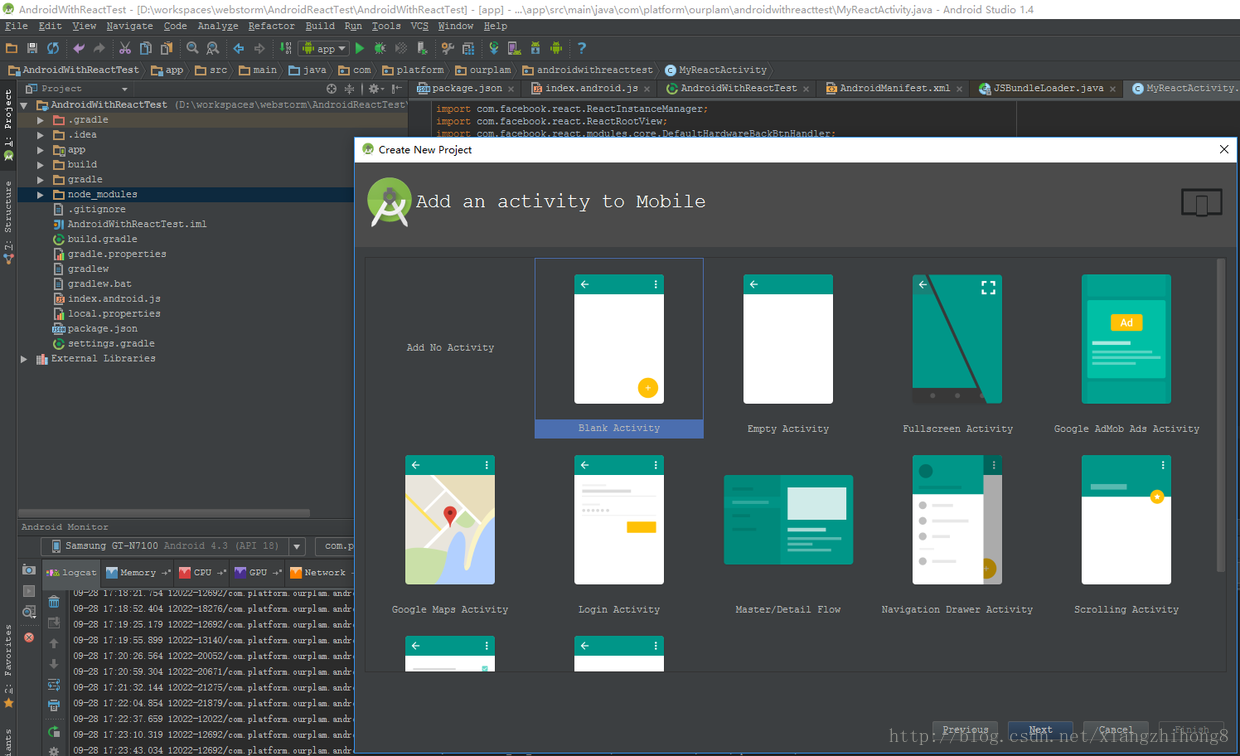Click the red terminate application icon
The width and height of the screenshot is (1240, 756).
click(x=29, y=637)
